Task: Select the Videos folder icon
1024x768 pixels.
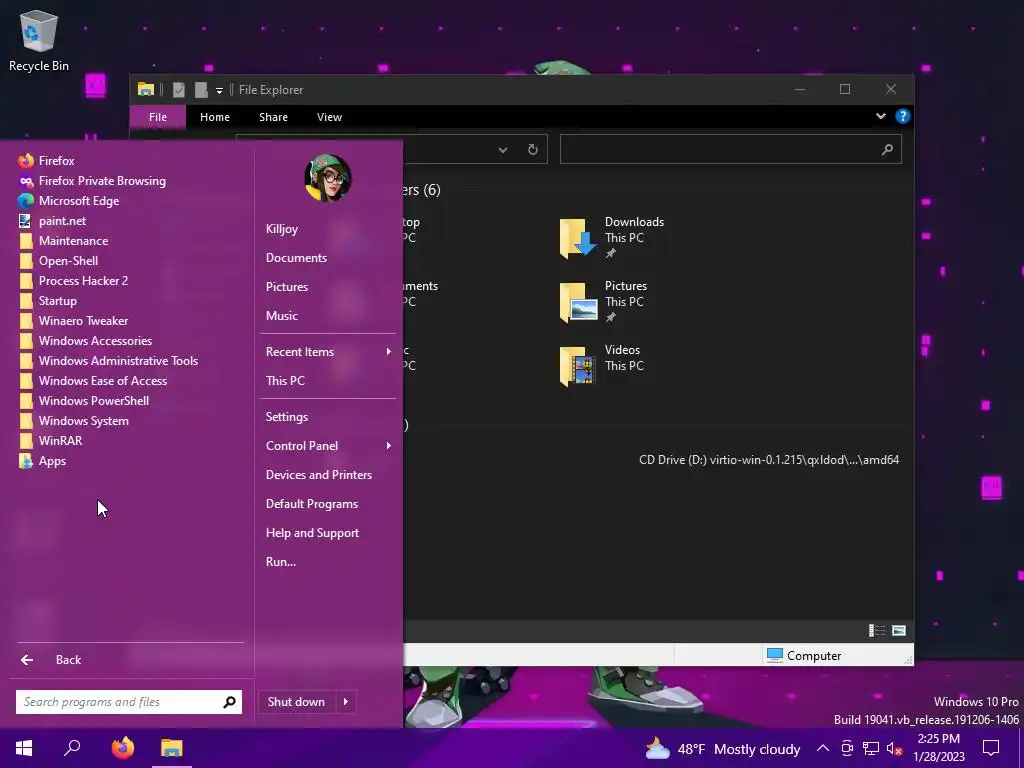Action: [578, 366]
